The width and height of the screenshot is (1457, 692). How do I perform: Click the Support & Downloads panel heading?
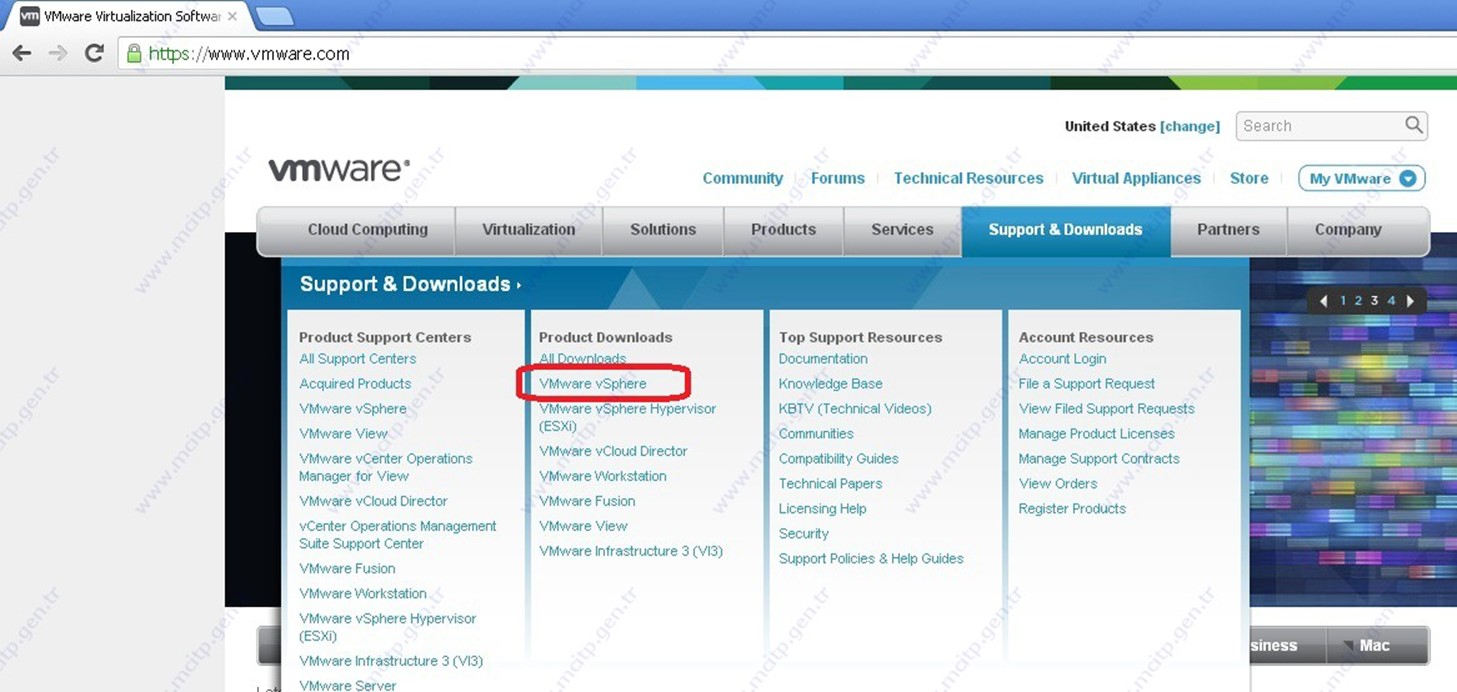click(410, 285)
